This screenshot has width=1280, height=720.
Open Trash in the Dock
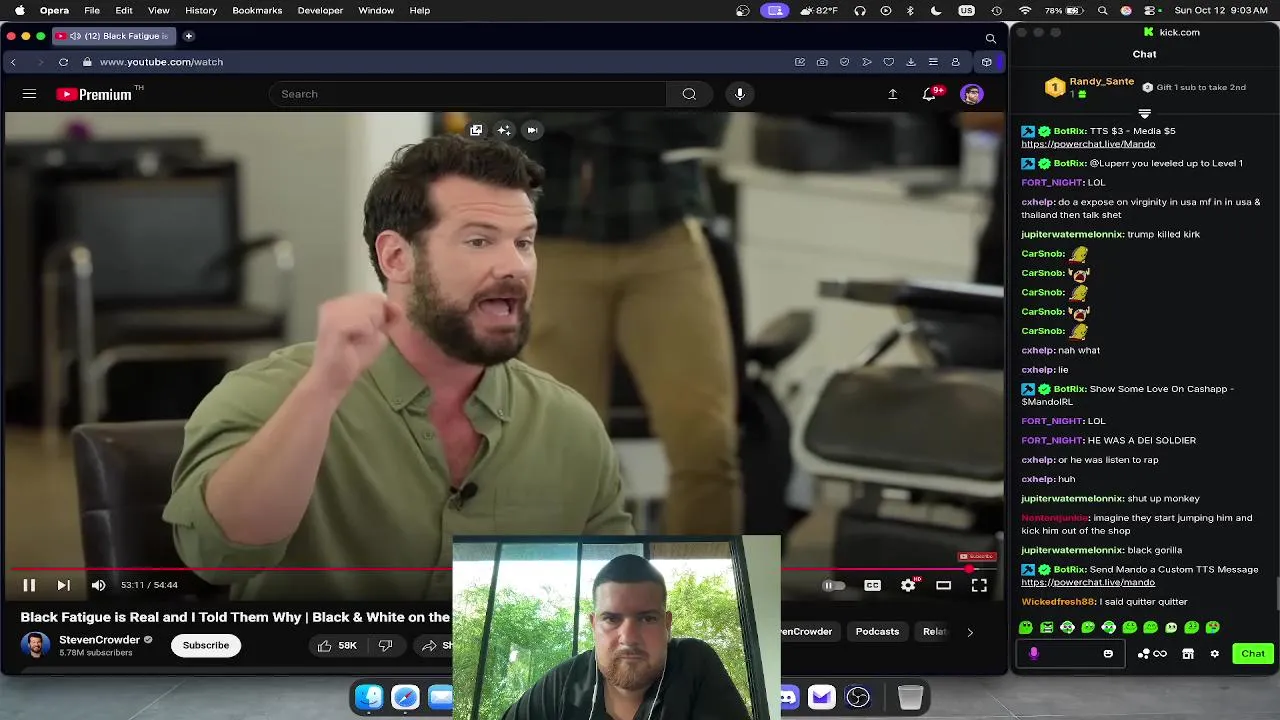(x=910, y=697)
